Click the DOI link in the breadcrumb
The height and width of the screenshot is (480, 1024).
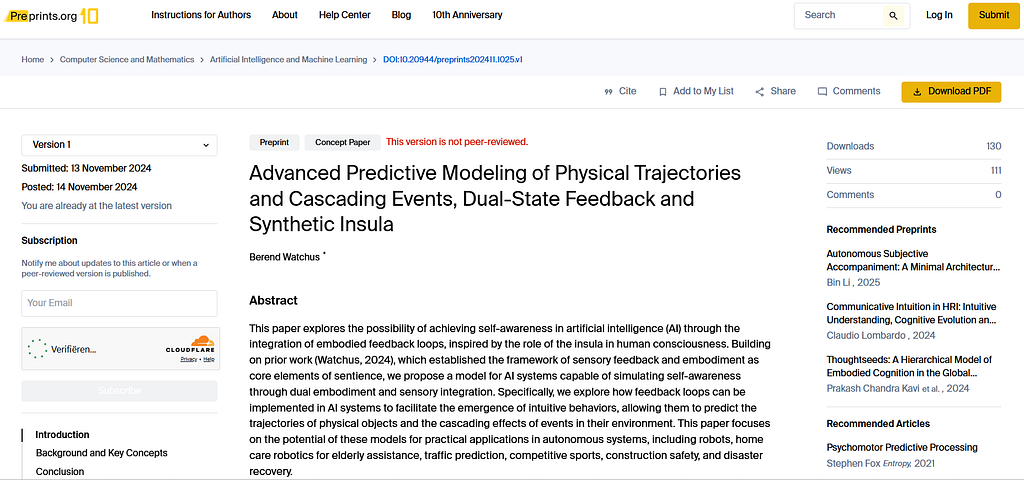[x=453, y=59]
